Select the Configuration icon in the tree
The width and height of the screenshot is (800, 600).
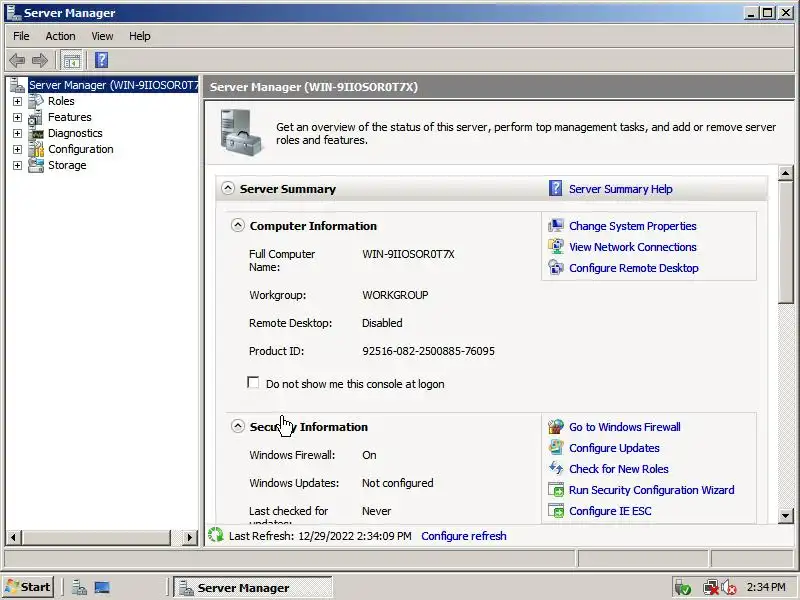click(36, 149)
